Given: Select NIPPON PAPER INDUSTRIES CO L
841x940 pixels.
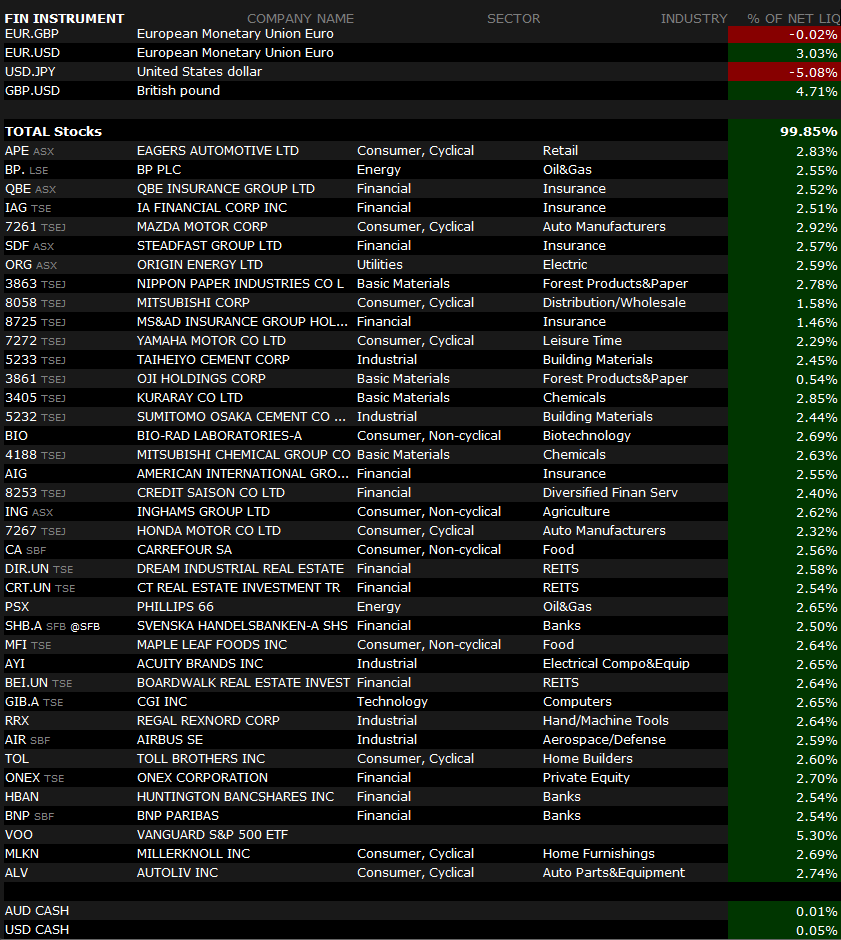Looking at the screenshot, I should 240,284.
